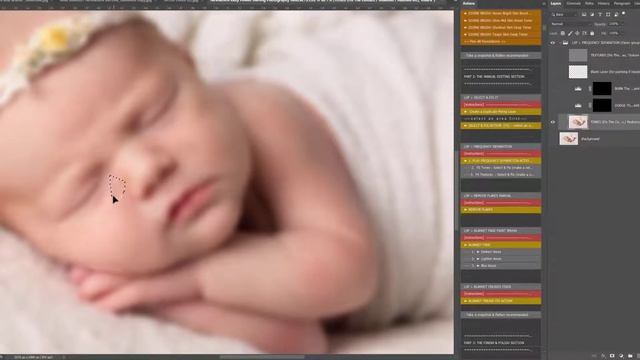640x360 pixels.
Task: Select FS Tones Select & Fix action
Action: click(x=501, y=168)
